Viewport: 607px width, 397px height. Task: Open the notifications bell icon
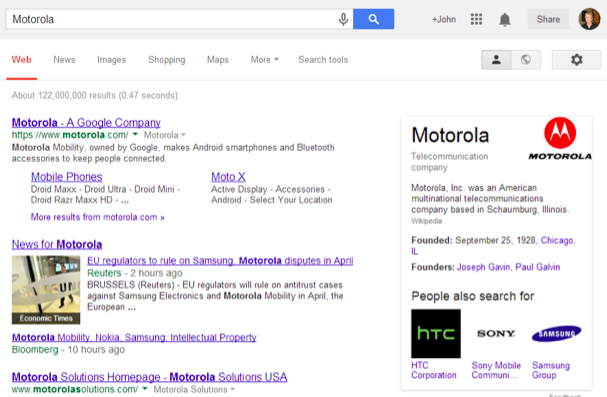click(504, 19)
